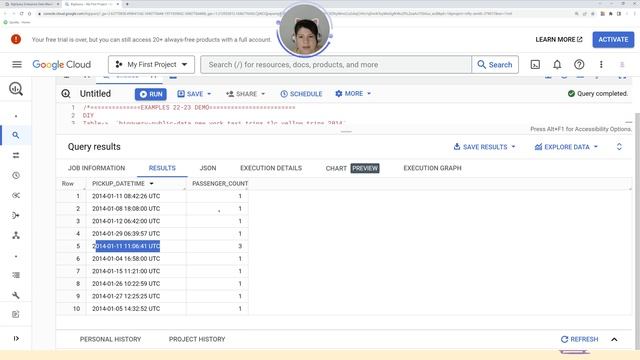Viewport: 640px width, 360px height.
Task: Click the PASSENGER_COUNT column header
Action: [220, 184]
